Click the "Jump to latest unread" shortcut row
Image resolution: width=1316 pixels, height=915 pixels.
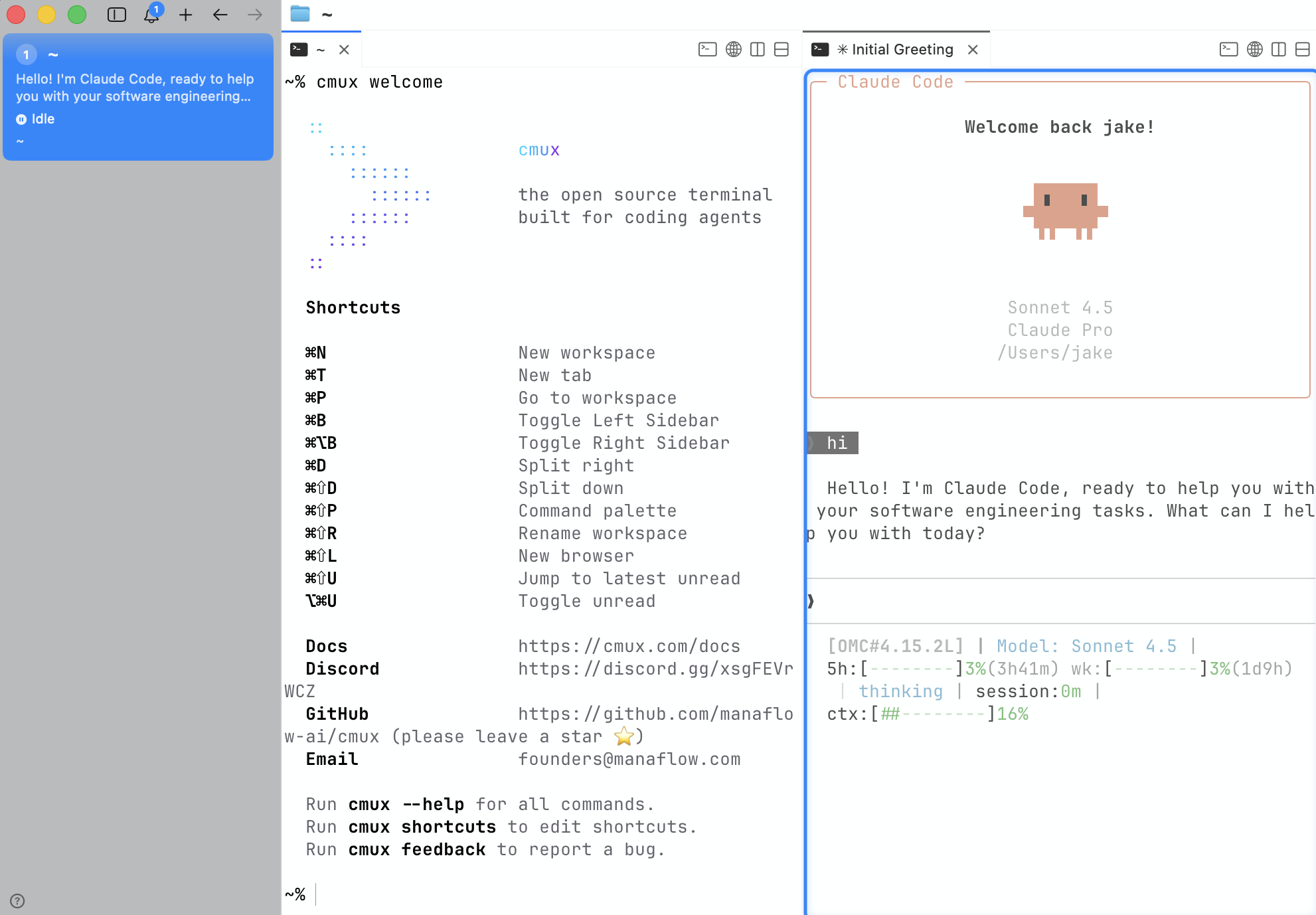(522, 578)
